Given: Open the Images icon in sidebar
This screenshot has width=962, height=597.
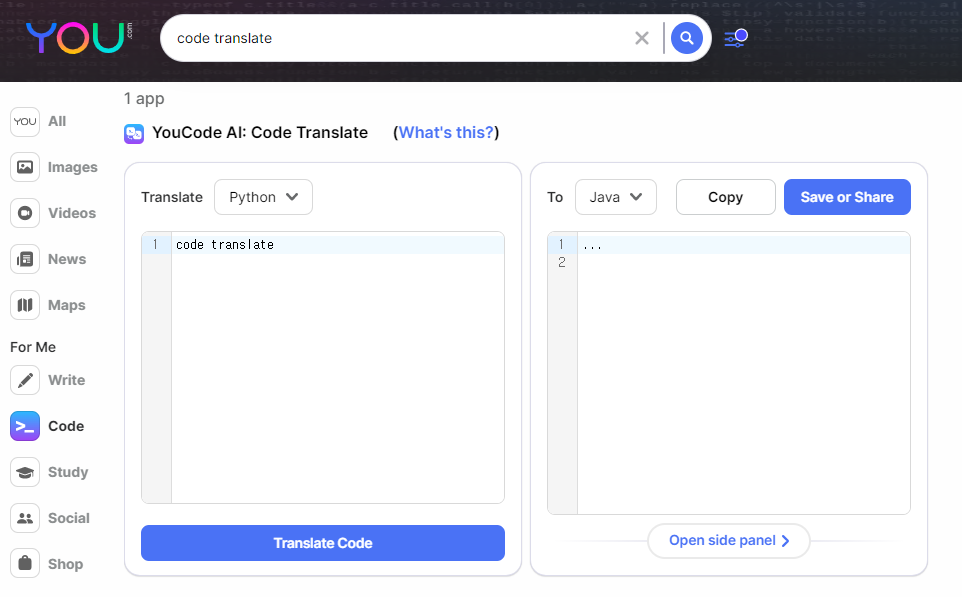Looking at the screenshot, I should [25, 167].
